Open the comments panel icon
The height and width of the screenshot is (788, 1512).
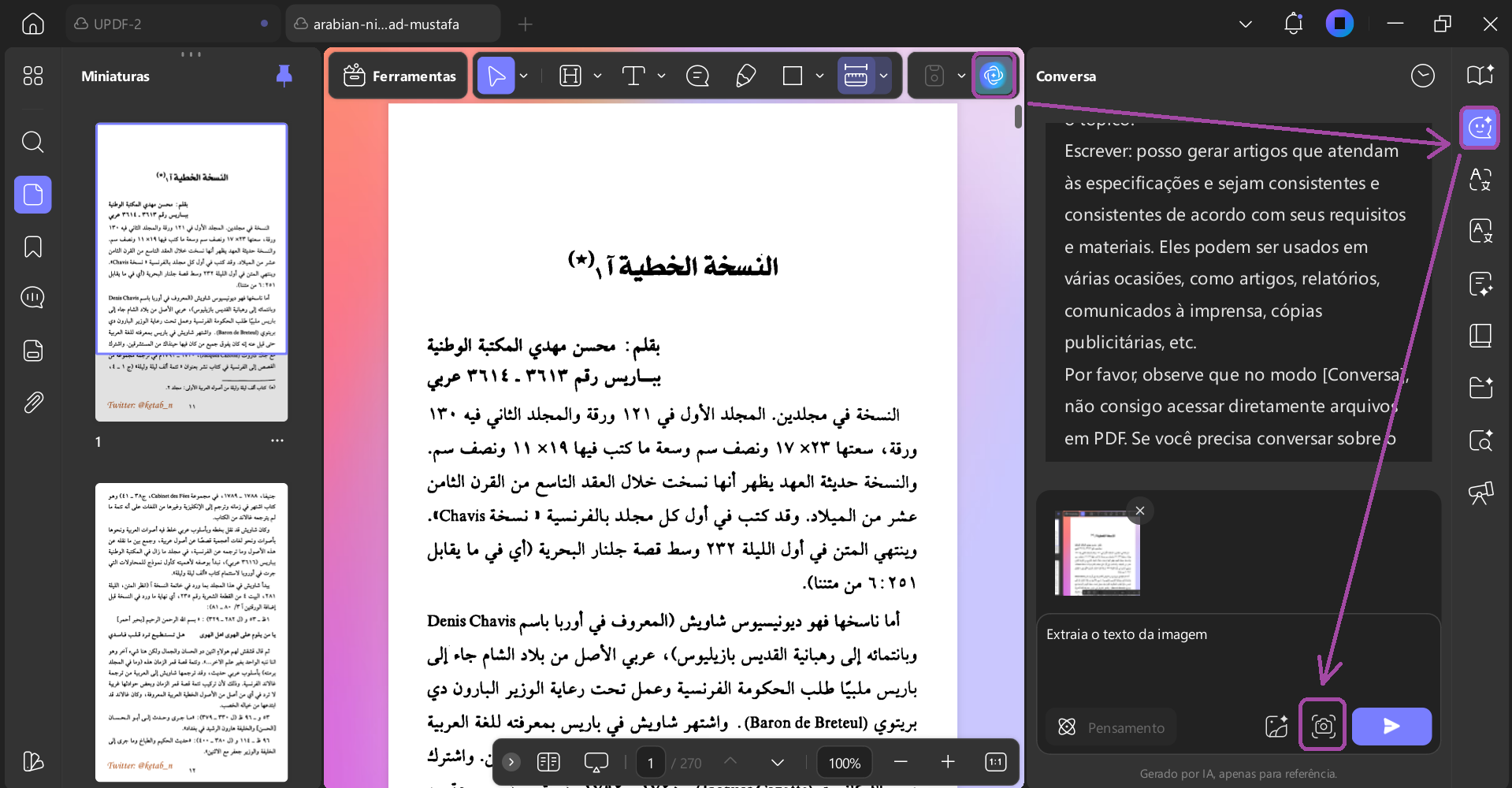[33, 298]
